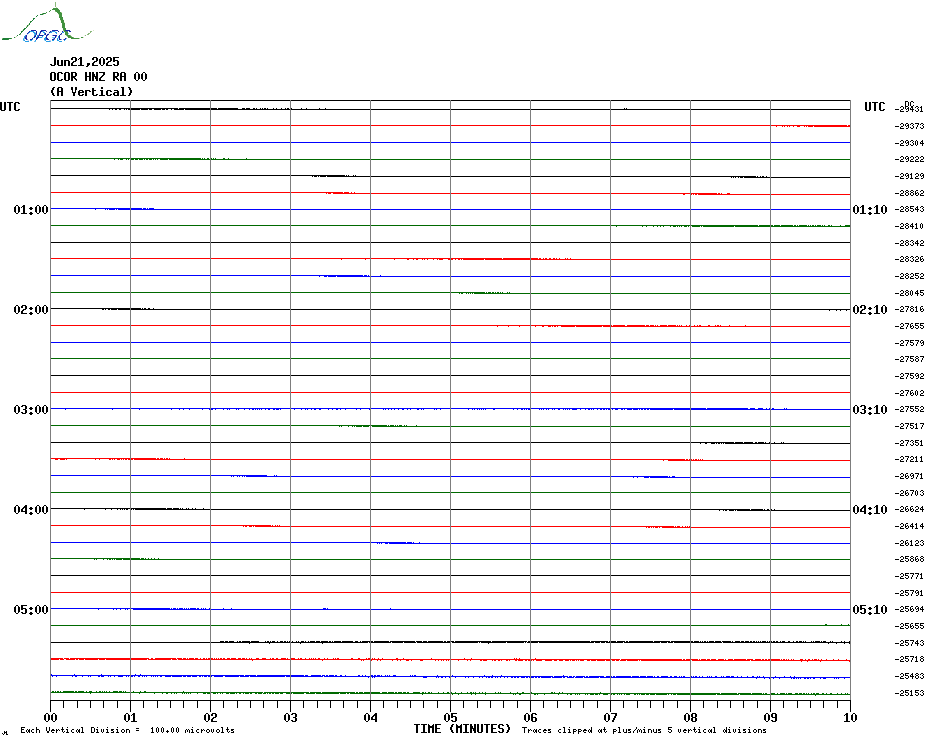Viewport: 930px width, 744px height.
Task: Click the DC offset value '-25483'
Action: point(909,676)
